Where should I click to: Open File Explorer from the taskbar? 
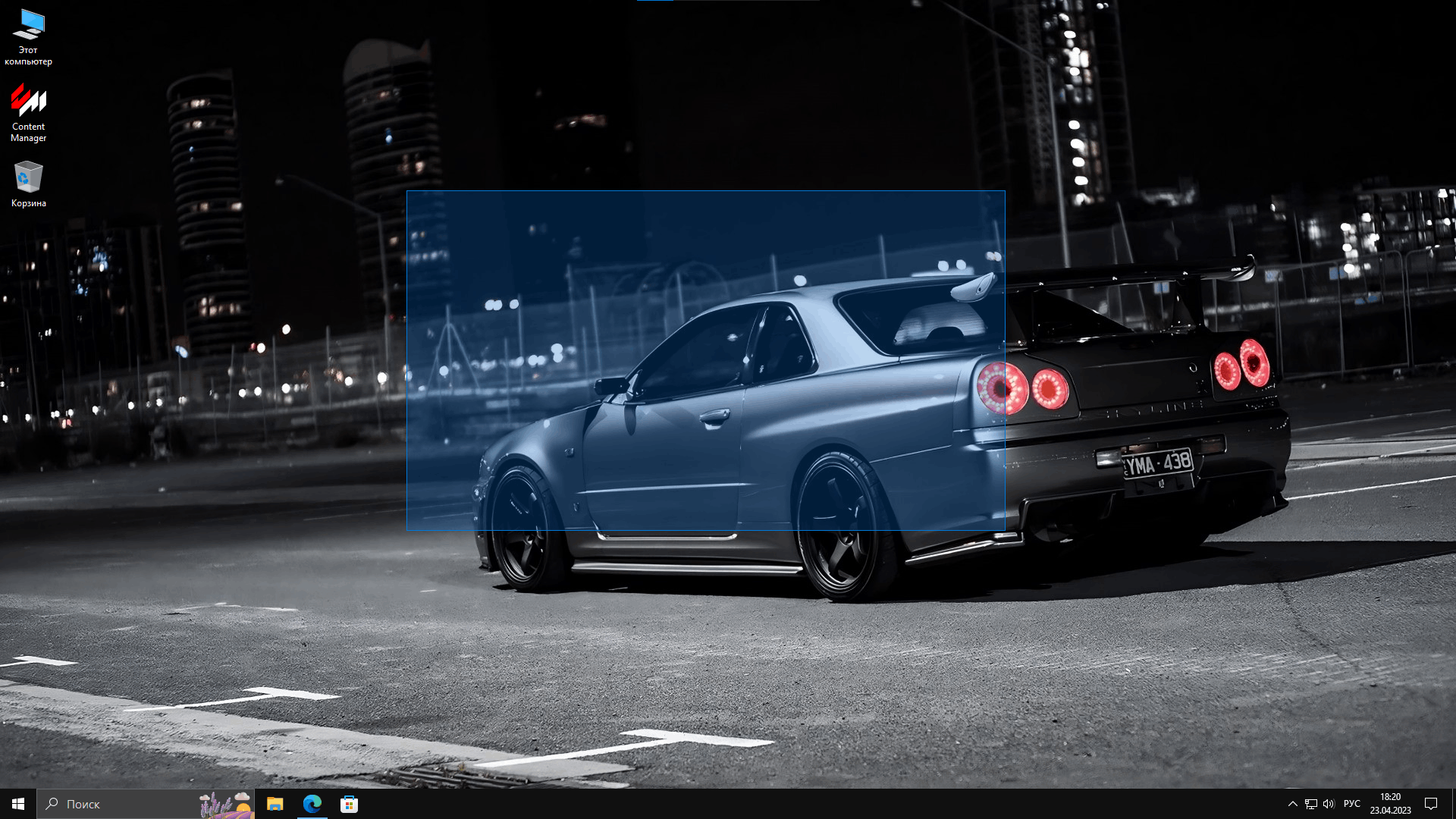[275, 804]
